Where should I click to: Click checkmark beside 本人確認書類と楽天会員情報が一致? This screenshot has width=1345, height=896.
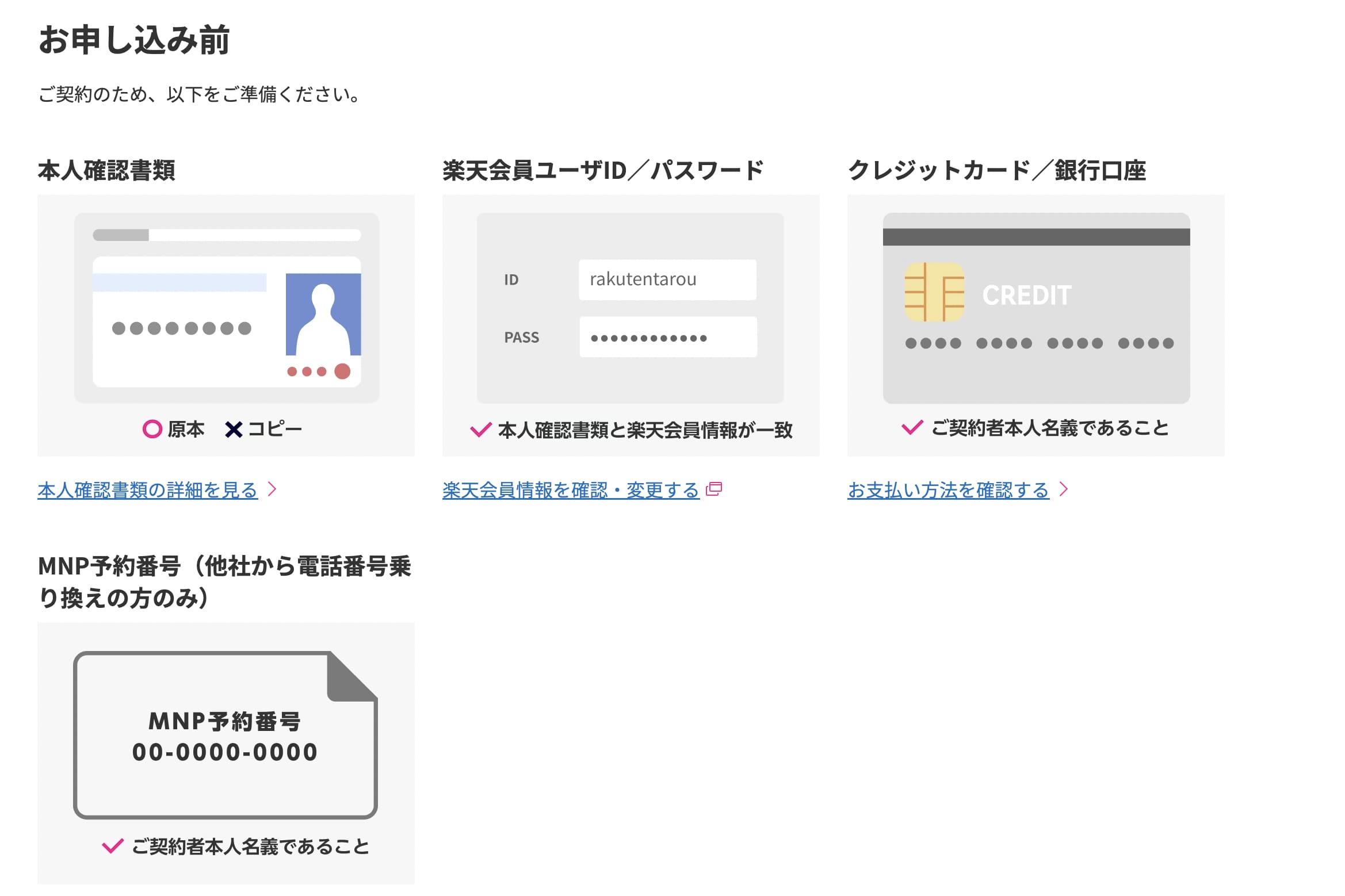480,430
